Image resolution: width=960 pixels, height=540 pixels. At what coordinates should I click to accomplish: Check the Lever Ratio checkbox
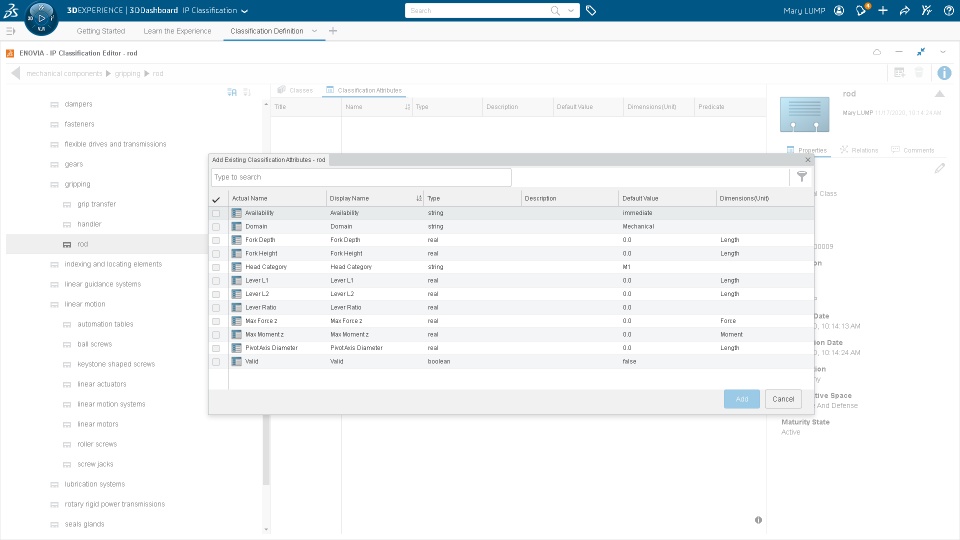(x=216, y=307)
